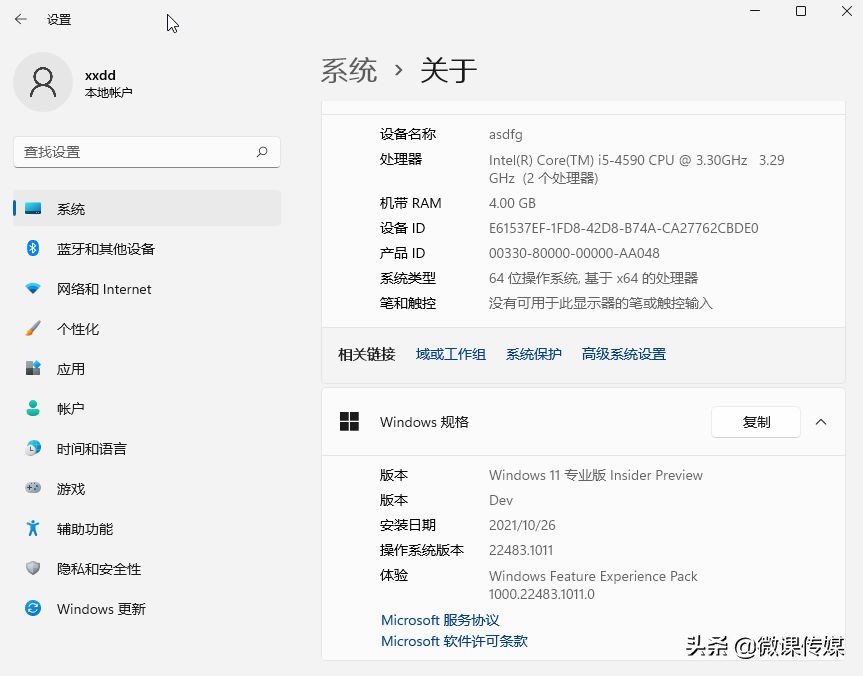Select 系统 in the sidebar
Image resolution: width=863 pixels, height=676 pixels.
coord(70,208)
